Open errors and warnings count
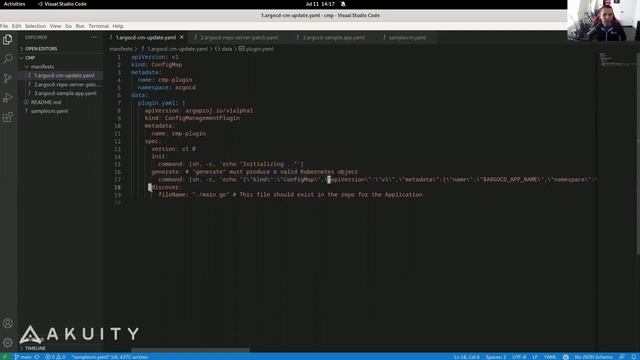The image size is (640, 360). (55, 357)
